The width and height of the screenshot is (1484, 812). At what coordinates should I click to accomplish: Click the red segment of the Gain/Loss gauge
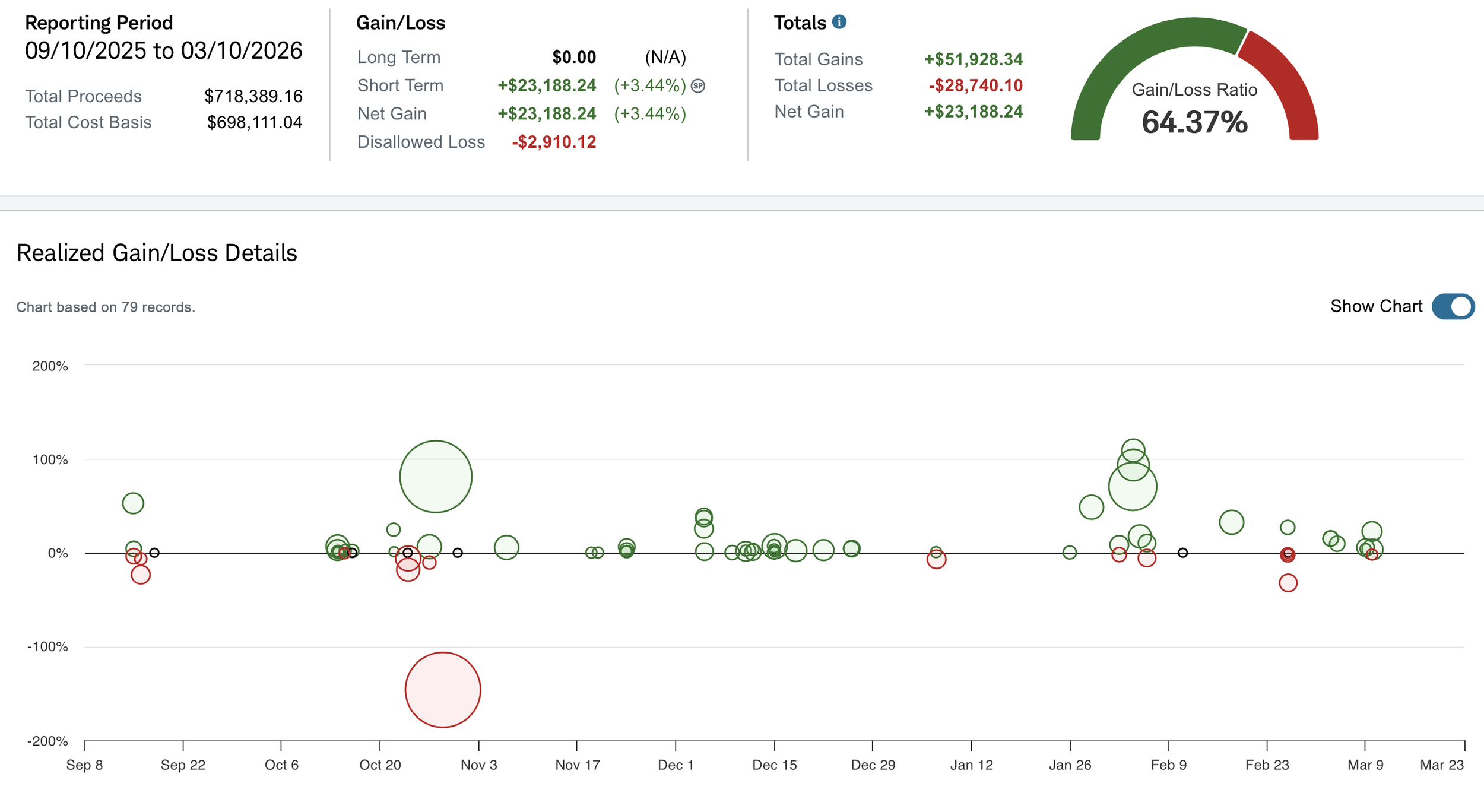(x=1289, y=83)
